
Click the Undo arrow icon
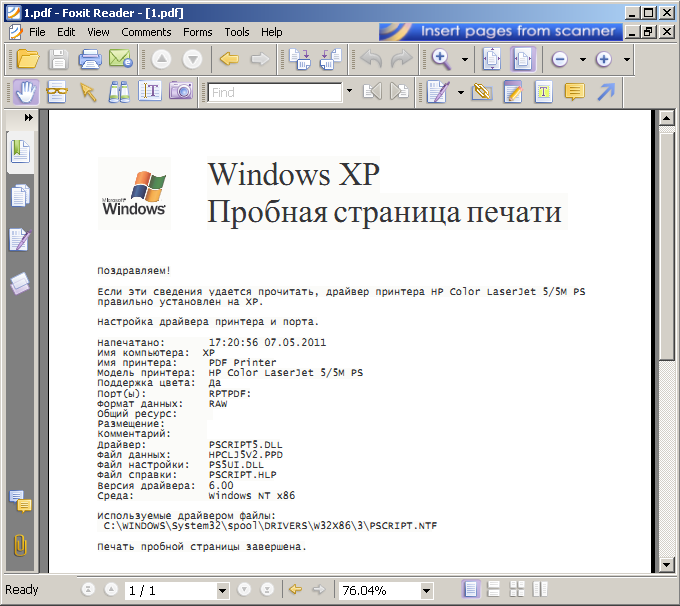[371, 59]
